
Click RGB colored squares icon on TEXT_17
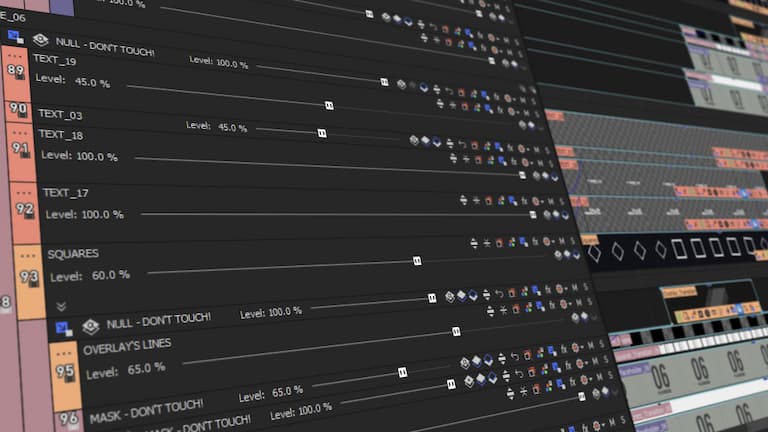point(501,201)
